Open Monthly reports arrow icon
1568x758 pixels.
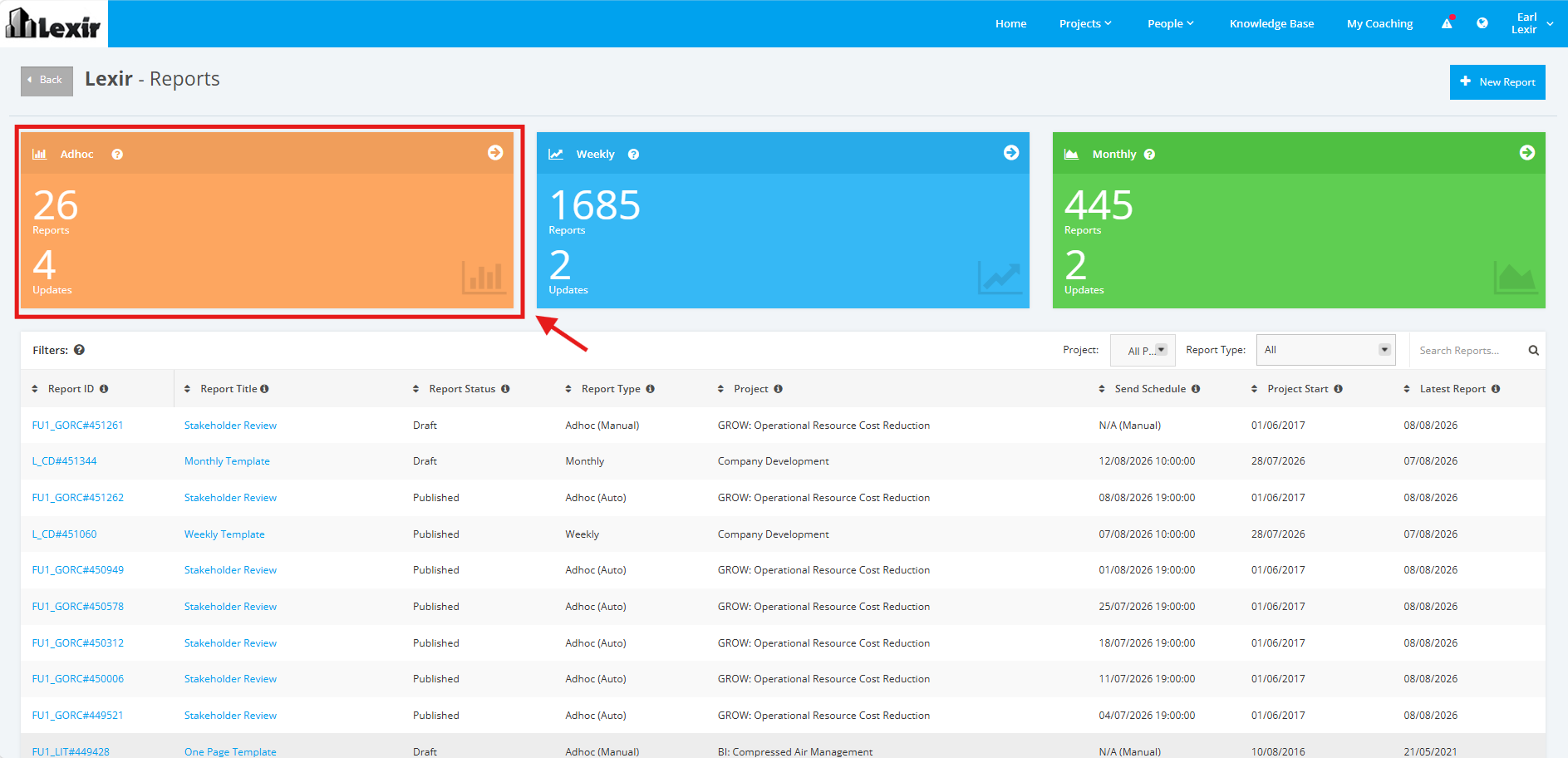click(x=1527, y=153)
